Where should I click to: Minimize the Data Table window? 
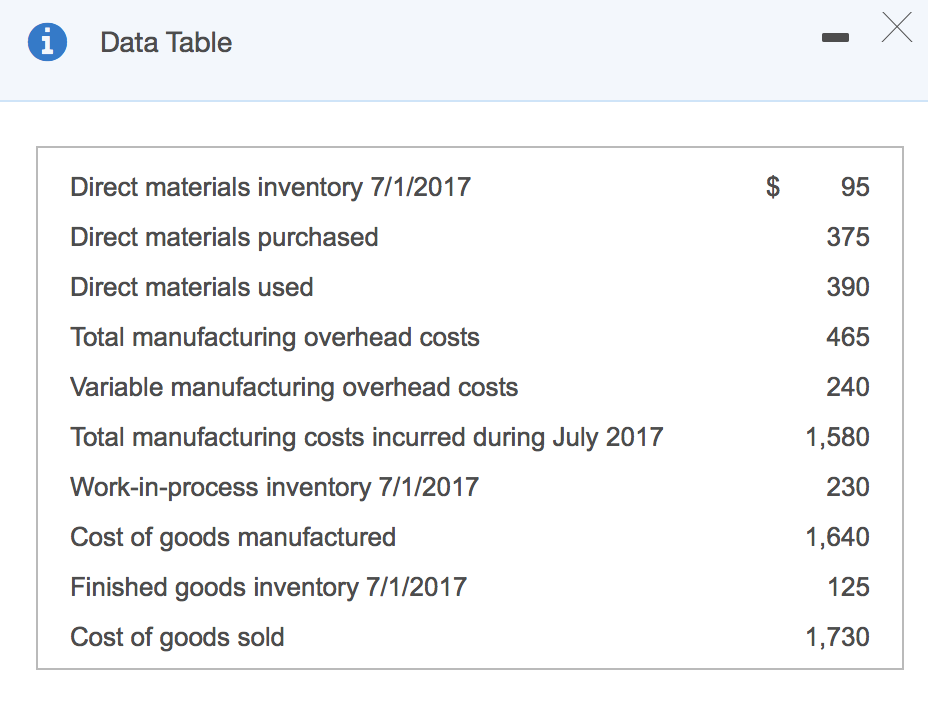pyautogui.click(x=835, y=36)
